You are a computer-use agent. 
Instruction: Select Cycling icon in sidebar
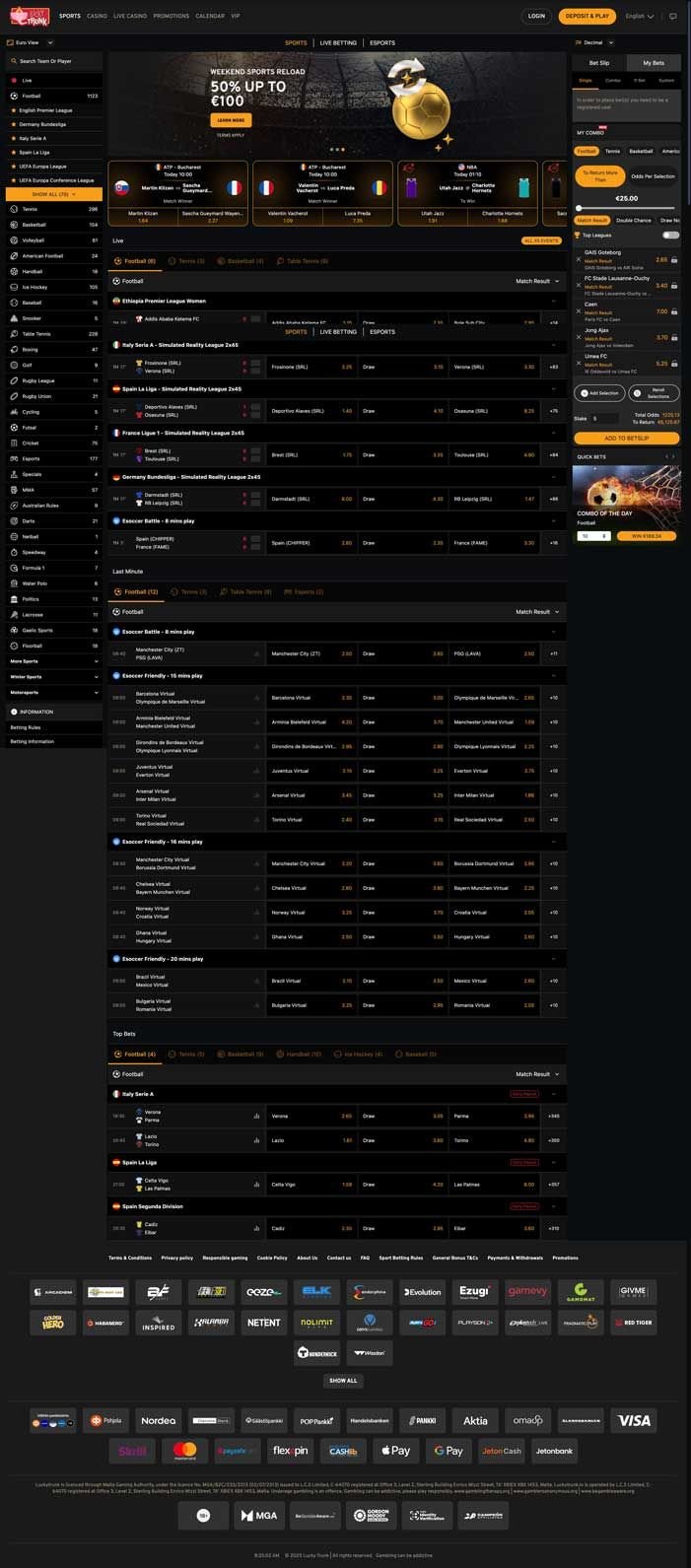pyautogui.click(x=14, y=412)
